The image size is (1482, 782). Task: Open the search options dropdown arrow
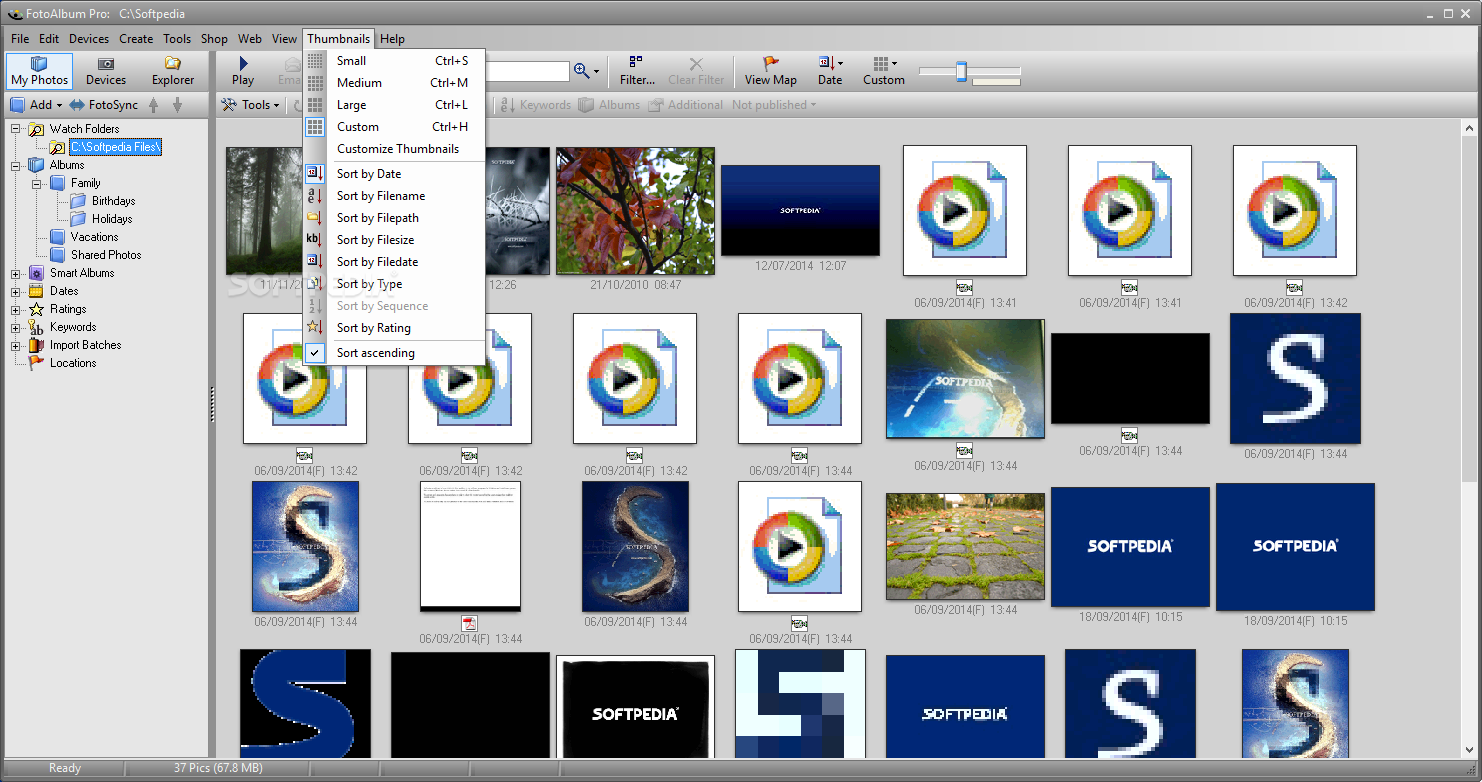coord(597,72)
